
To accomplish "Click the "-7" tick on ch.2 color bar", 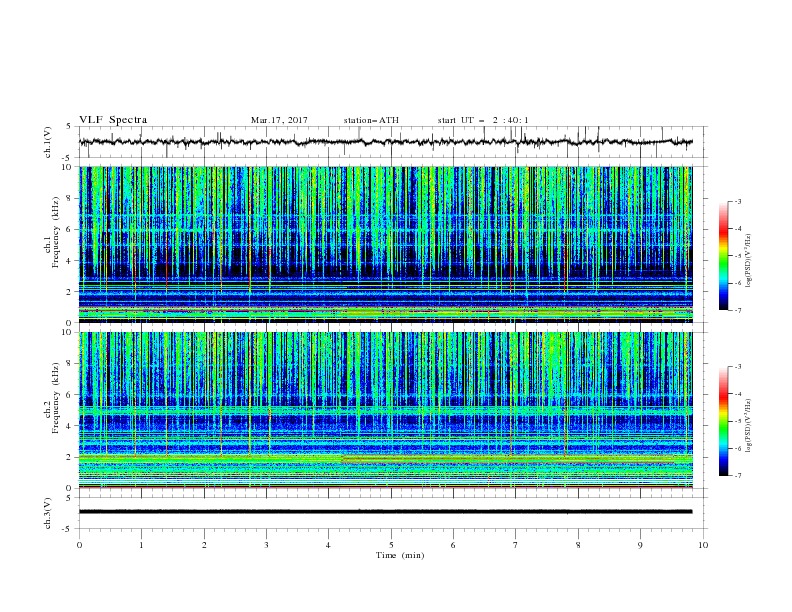I will point(738,476).
